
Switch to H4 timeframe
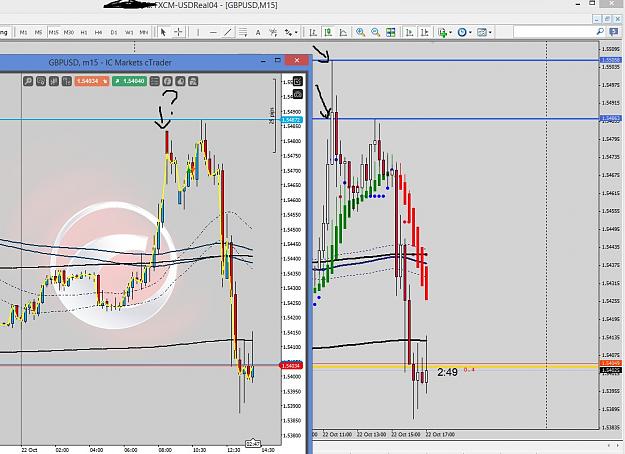pyautogui.click(x=98, y=32)
